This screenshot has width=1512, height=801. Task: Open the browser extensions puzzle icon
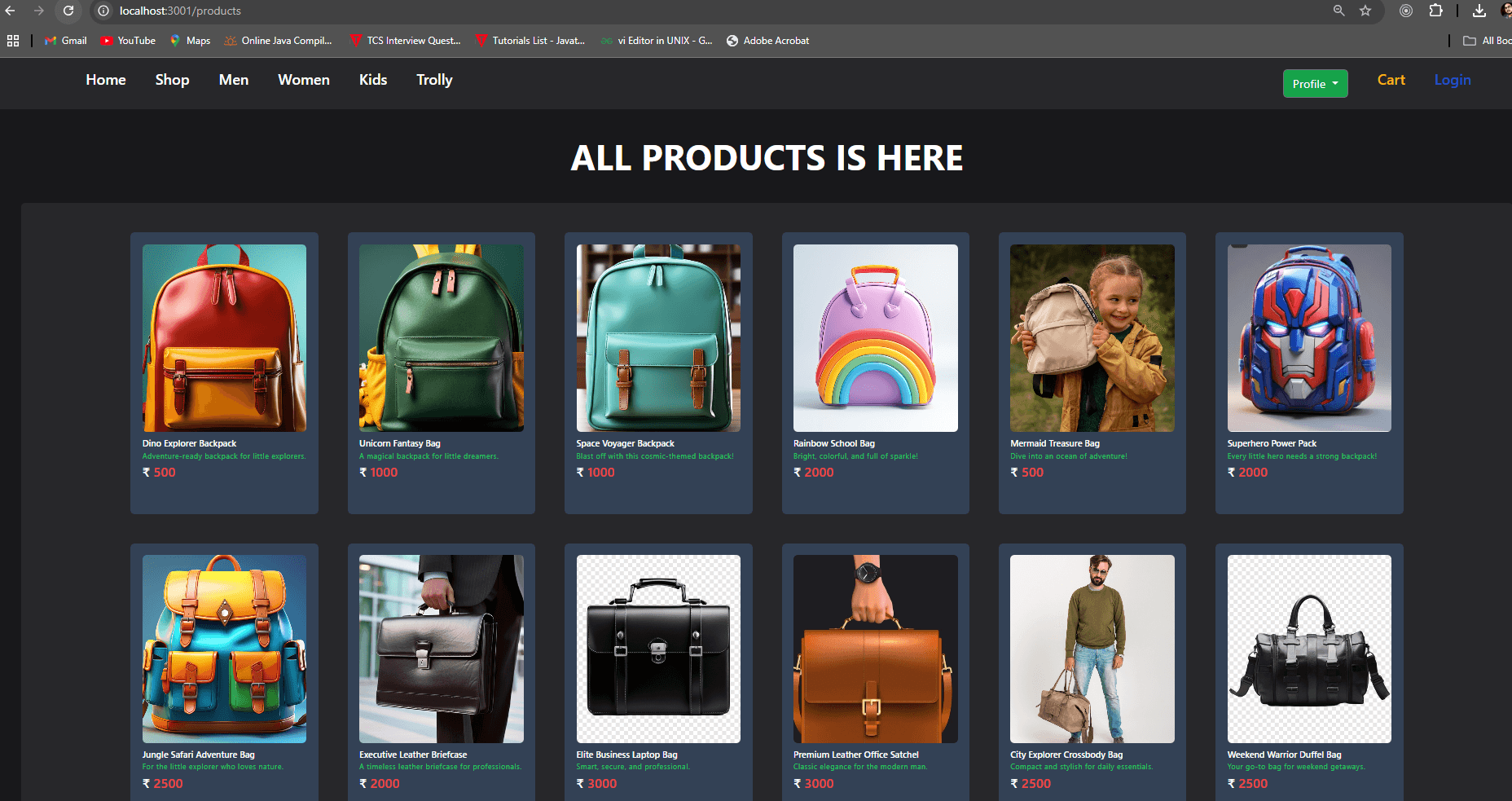pos(1435,11)
